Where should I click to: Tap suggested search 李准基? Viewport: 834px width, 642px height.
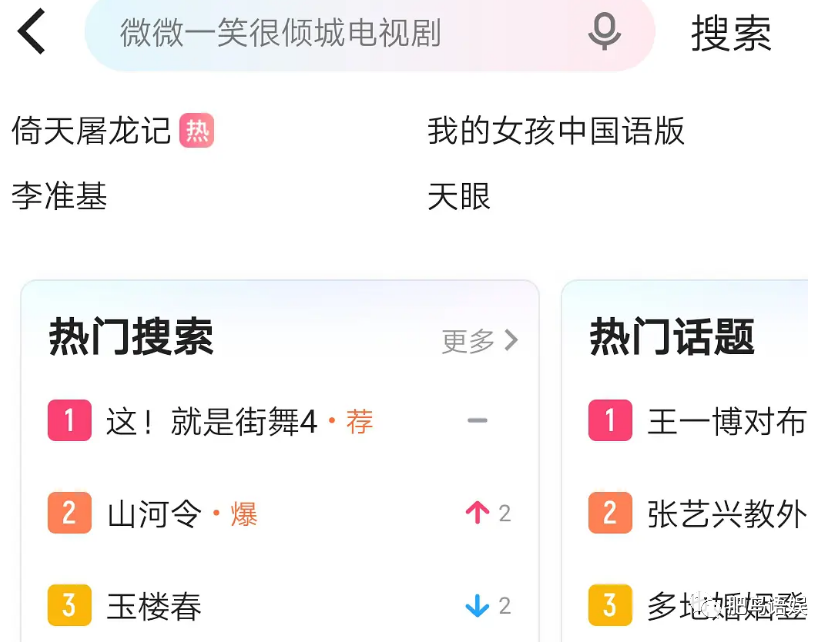59,196
